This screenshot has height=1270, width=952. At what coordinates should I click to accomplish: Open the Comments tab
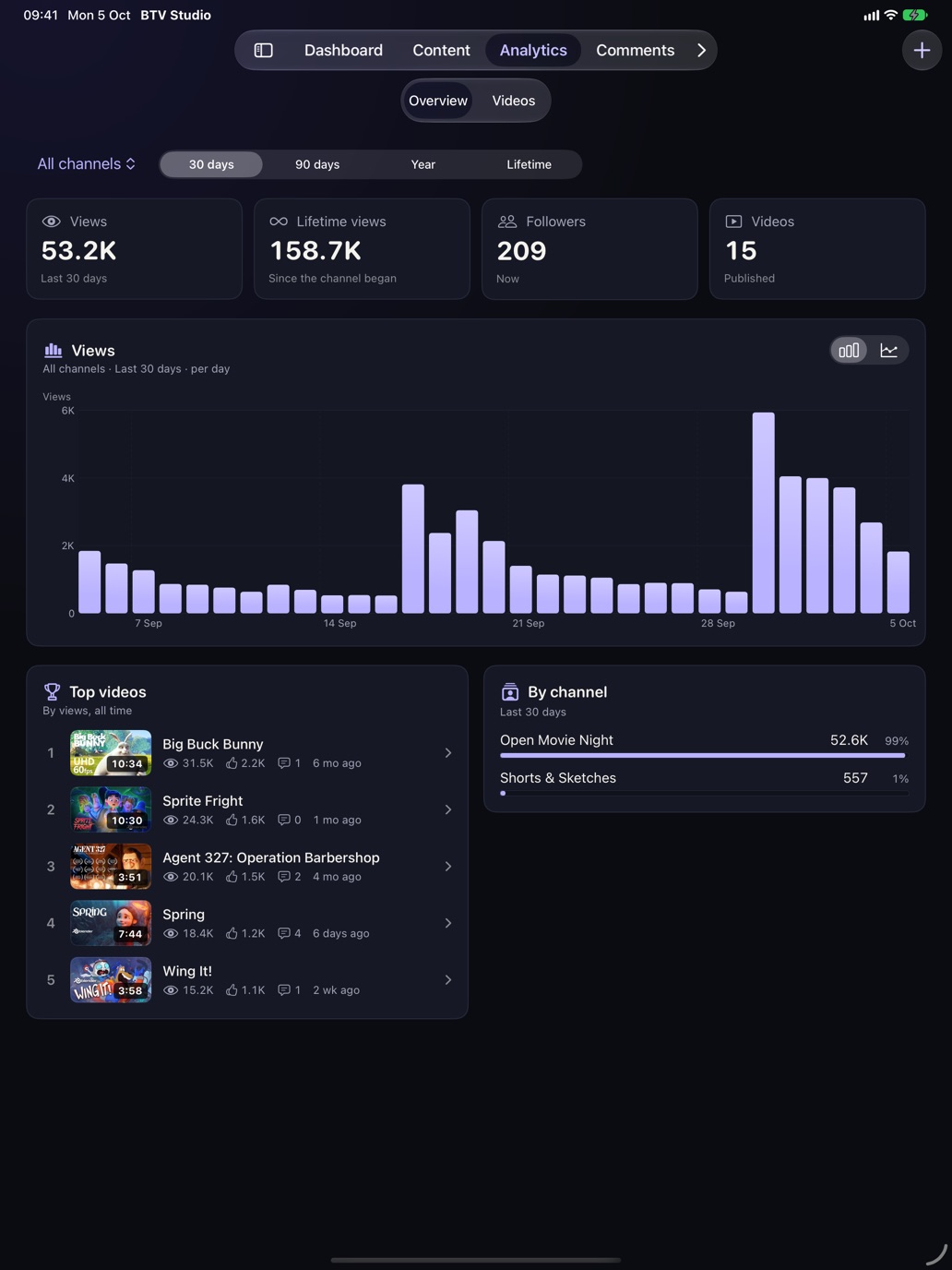pyautogui.click(x=635, y=50)
